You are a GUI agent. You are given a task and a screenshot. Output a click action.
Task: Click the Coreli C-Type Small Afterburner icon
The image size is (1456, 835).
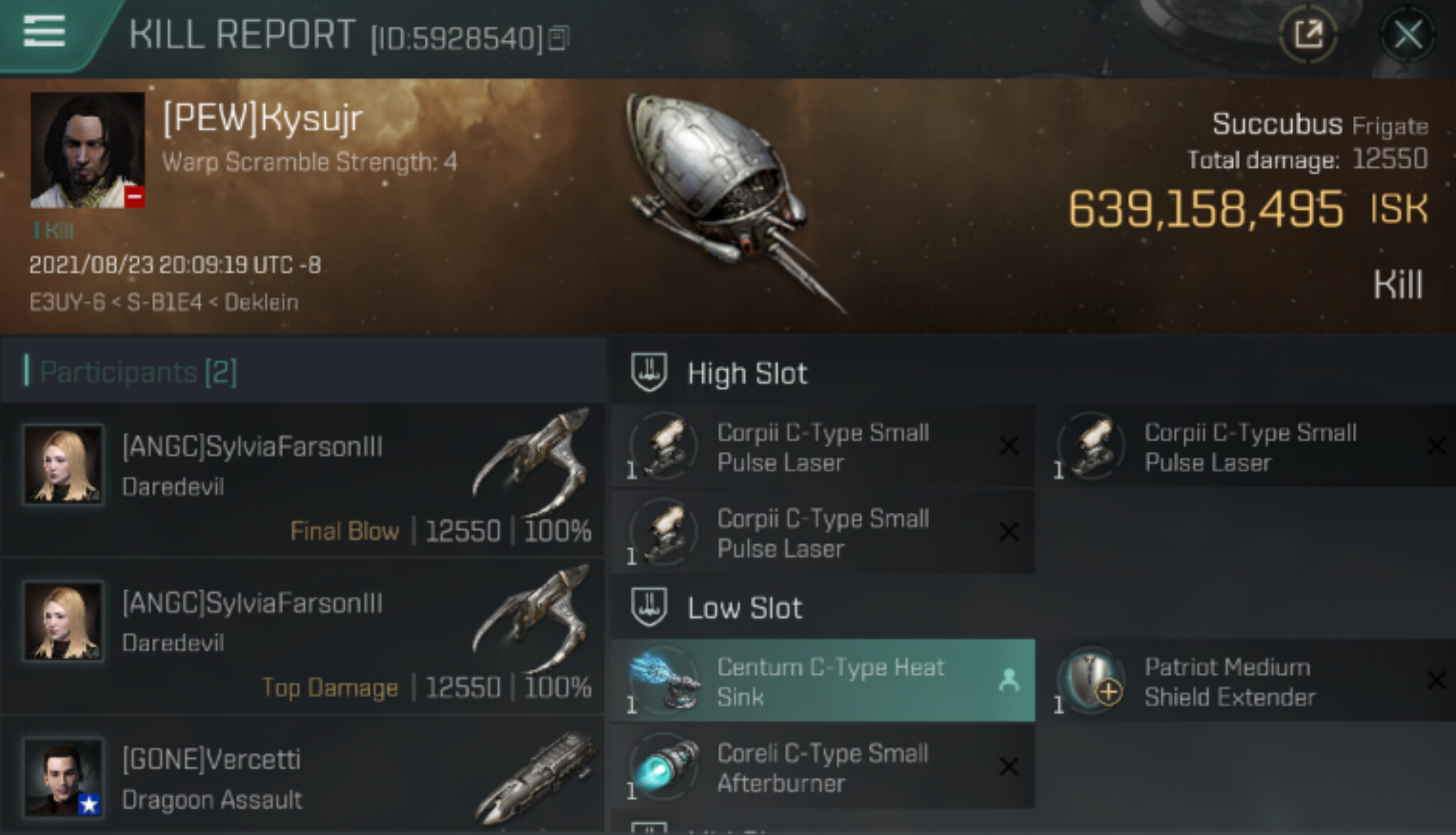pyautogui.click(x=664, y=768)
